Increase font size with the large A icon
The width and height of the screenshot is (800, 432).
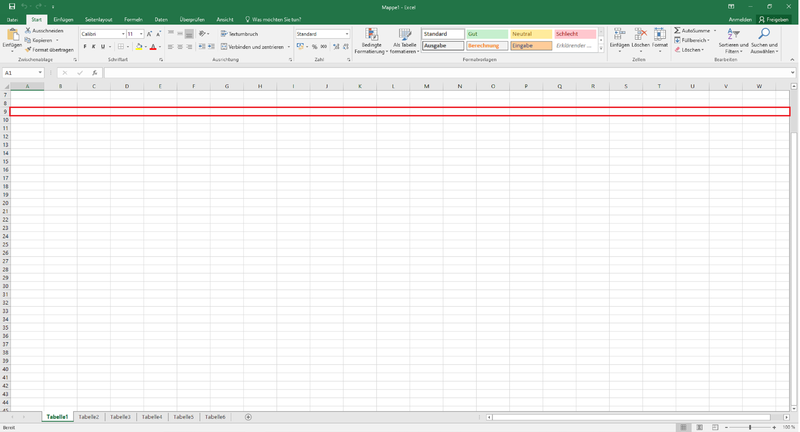point(149,34)
